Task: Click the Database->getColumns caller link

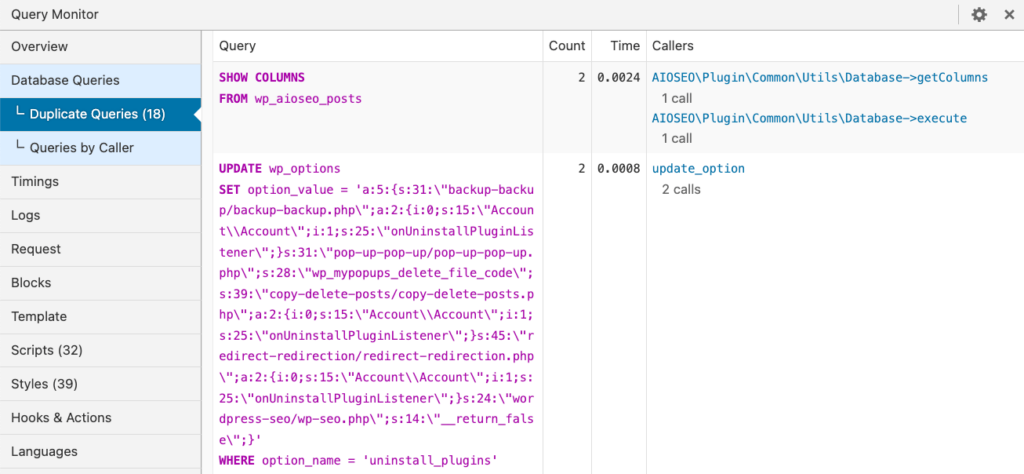Action: [820, 78]
